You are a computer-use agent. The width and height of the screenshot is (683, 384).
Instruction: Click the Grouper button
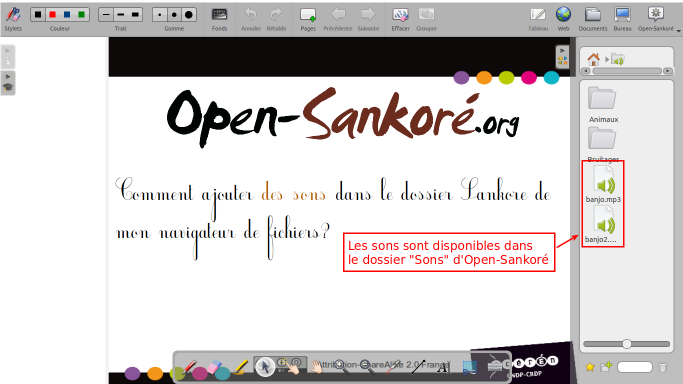click(x=426, y=19)
